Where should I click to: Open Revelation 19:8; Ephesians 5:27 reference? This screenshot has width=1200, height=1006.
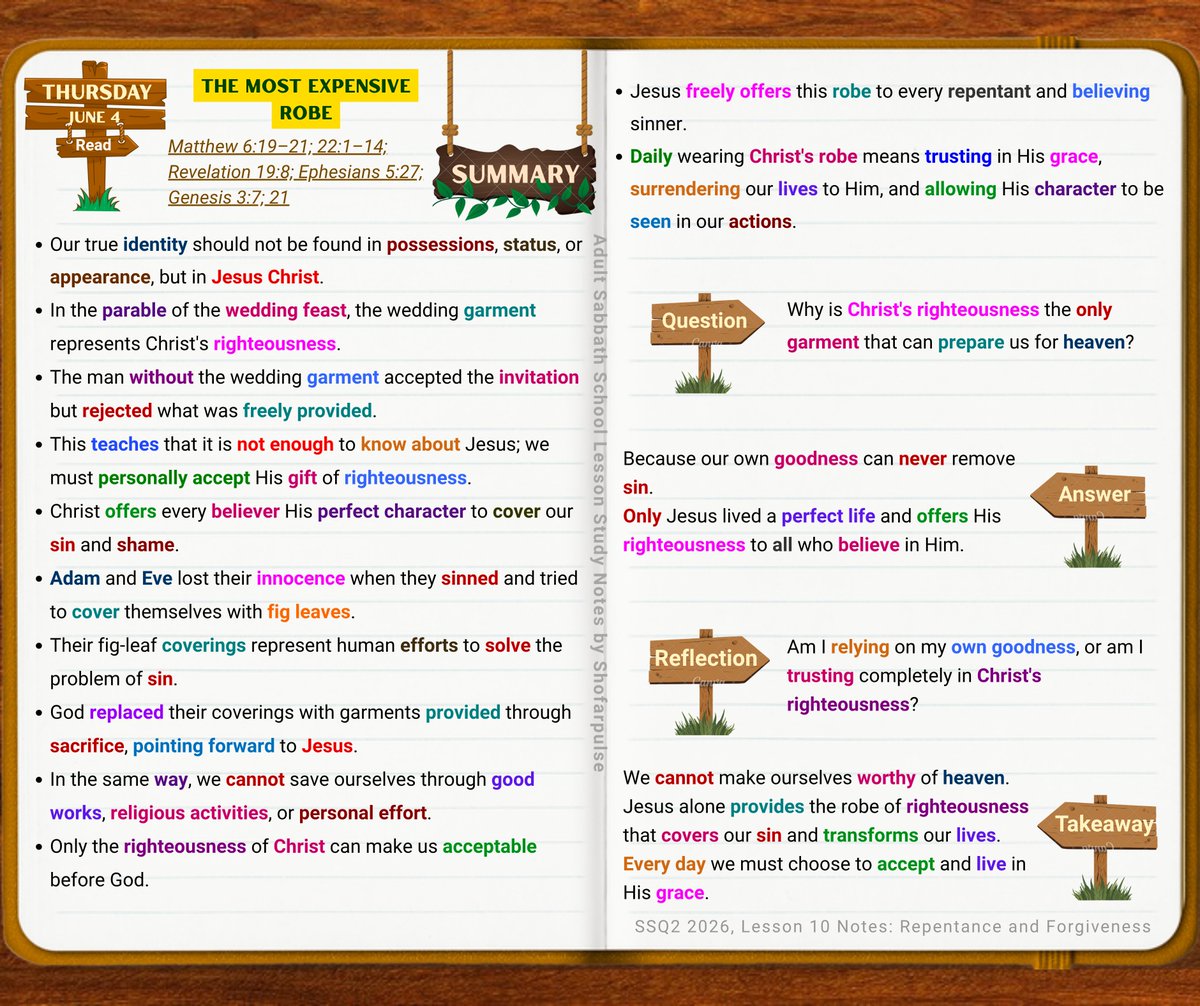[295, 172]
